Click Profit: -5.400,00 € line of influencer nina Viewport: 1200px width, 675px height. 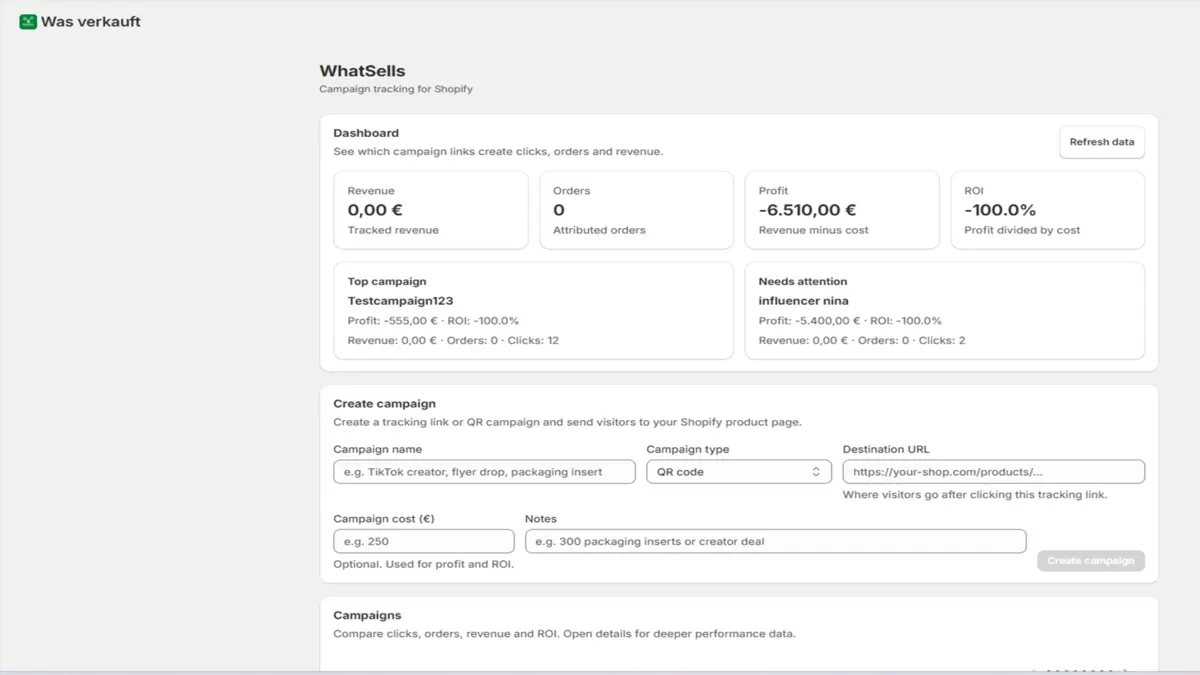point(850,321)
